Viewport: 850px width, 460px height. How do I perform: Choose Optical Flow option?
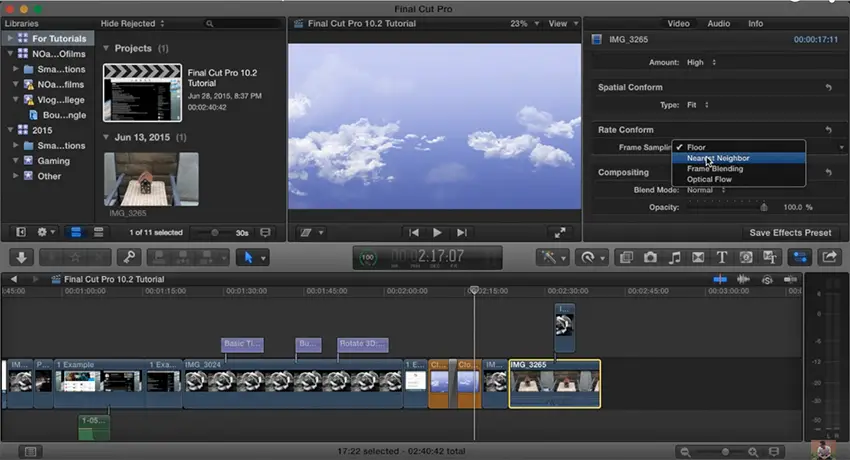tap(738, 179)
